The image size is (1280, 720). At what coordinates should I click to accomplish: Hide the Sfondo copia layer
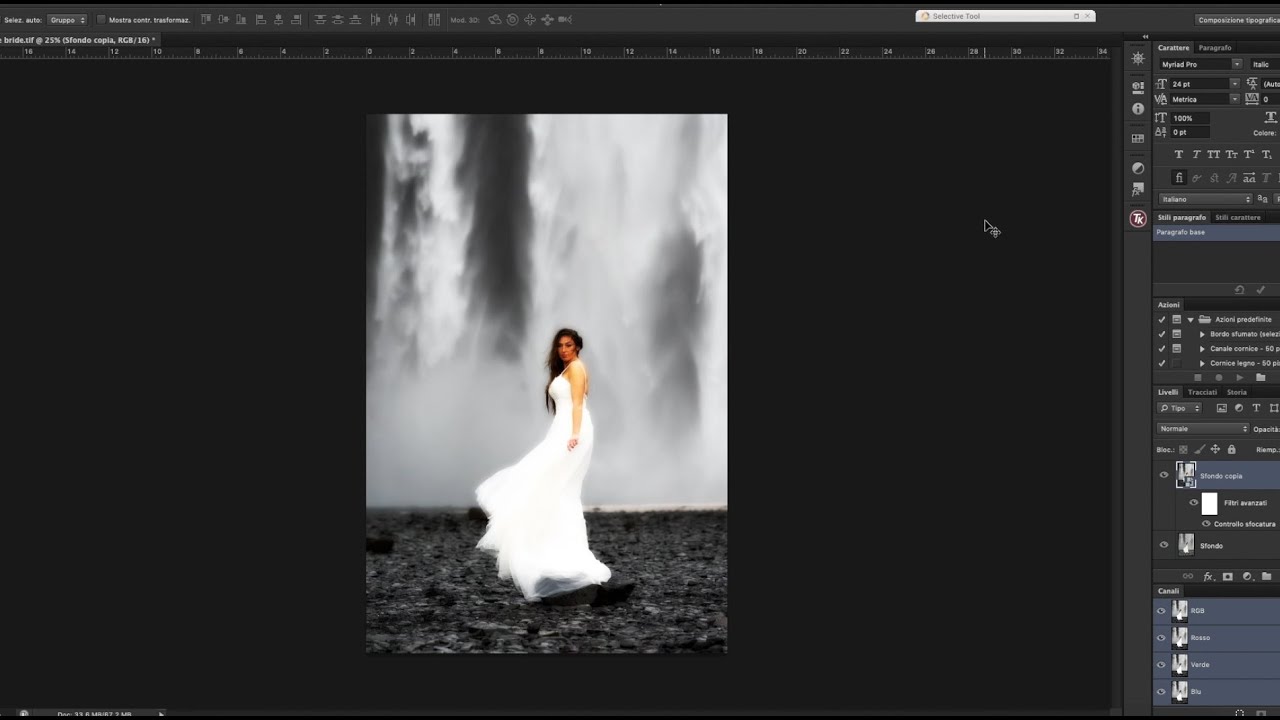(1163, 476)
